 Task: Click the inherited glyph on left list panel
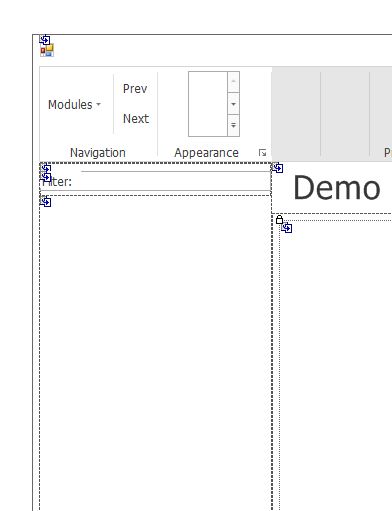[x=46, y=201]
